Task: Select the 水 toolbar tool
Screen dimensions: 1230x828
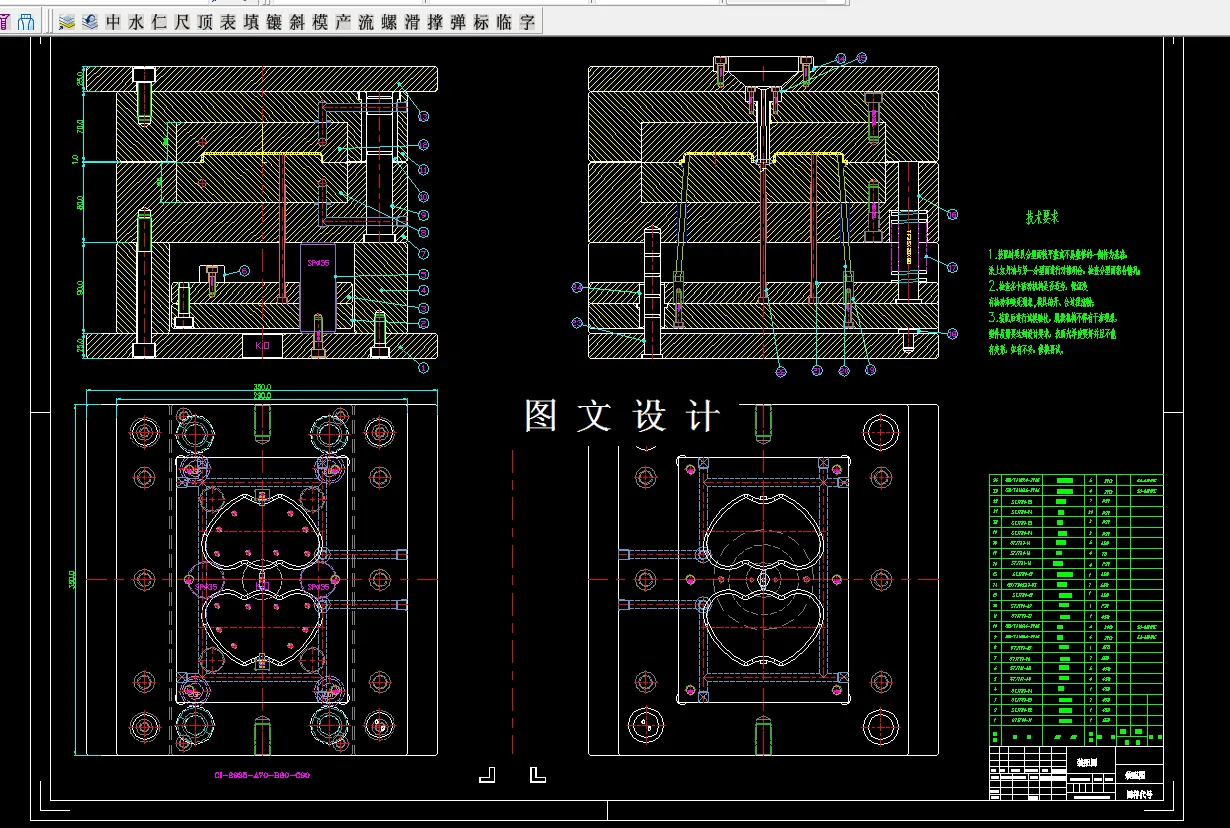Action: 136,21
